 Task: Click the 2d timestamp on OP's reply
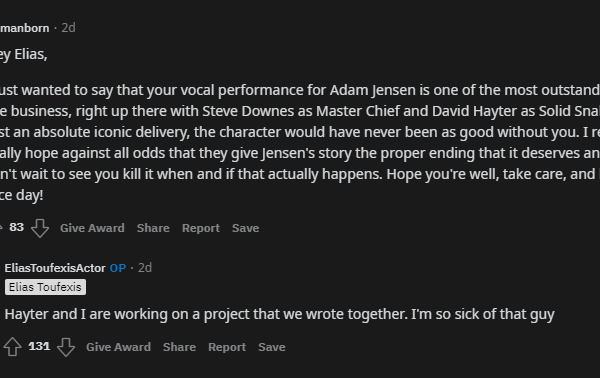coord(145,268)
